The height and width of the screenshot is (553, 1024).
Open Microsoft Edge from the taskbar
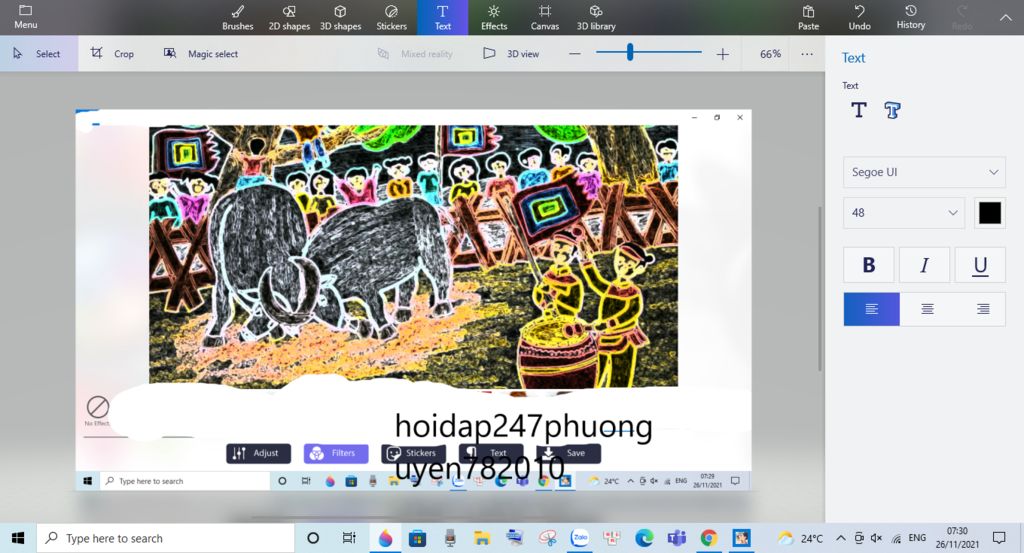644,538
